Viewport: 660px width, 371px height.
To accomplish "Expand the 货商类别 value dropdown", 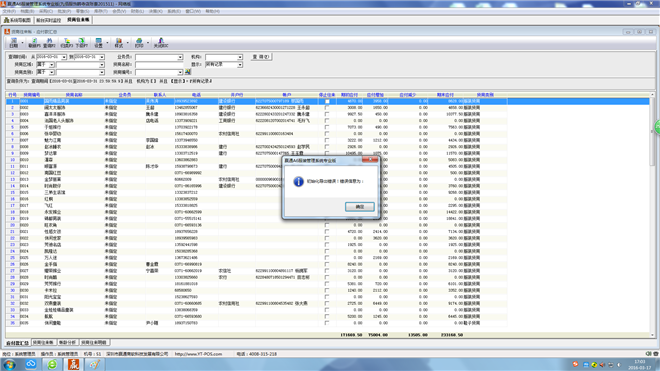I will pos(102,72).
